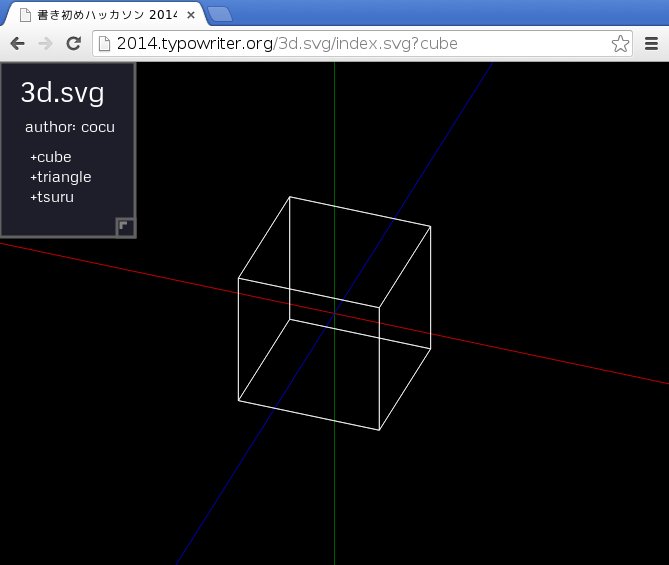Click the 3d.svg title heading
The image size is (669, 565).
62,92
